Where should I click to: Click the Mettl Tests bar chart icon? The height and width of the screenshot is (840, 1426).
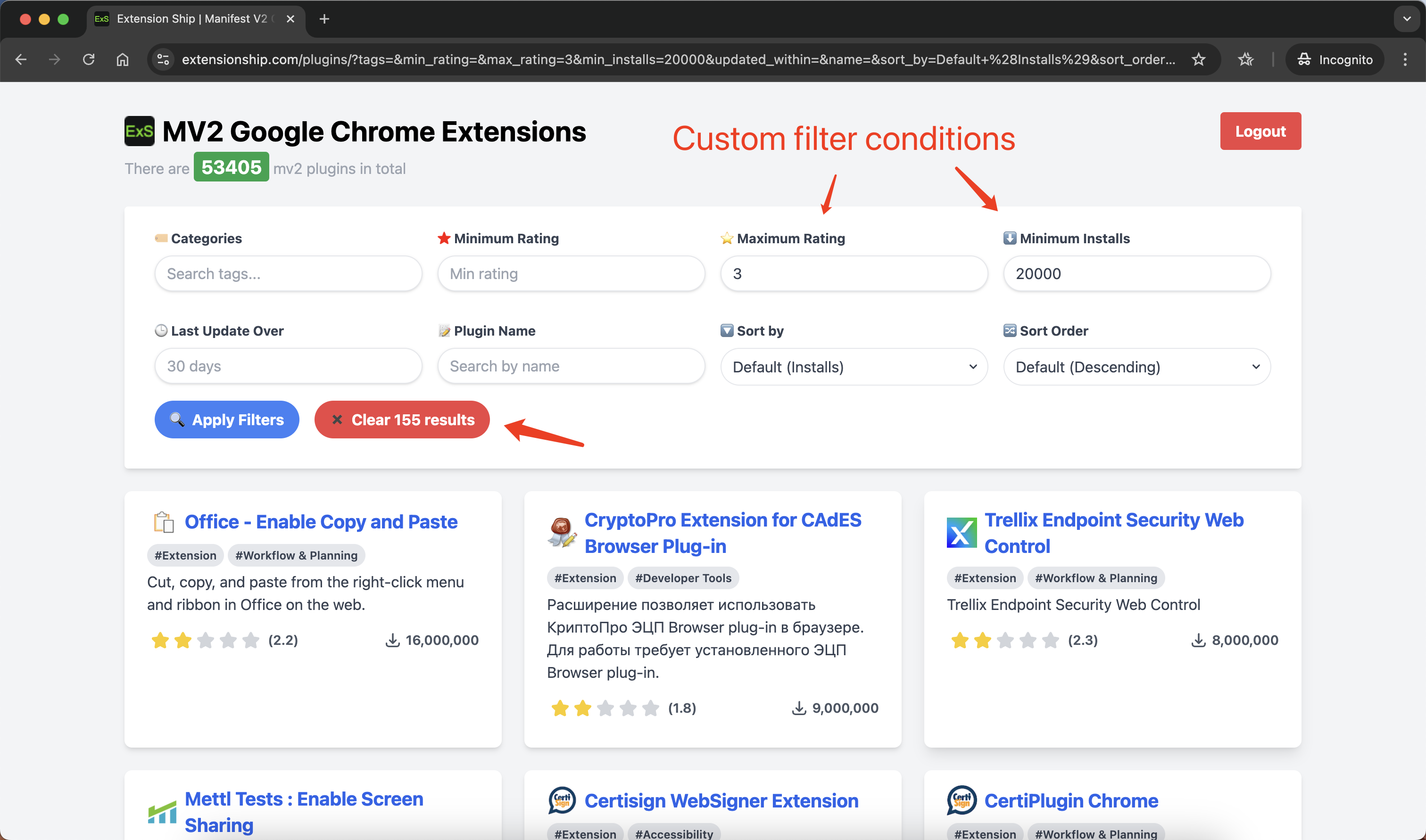point(162,812)
